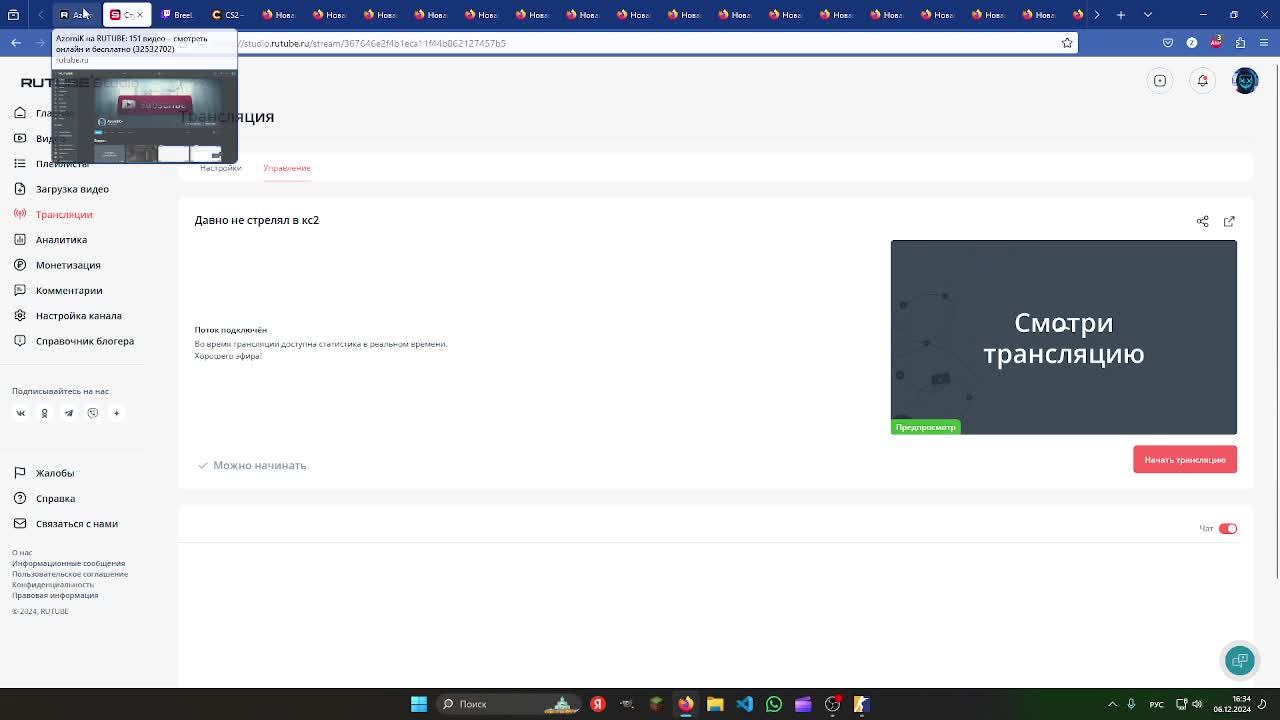Open OBS Studio from taskbar
Viewport: 1280px width, 720px height.
pos(833,704)
